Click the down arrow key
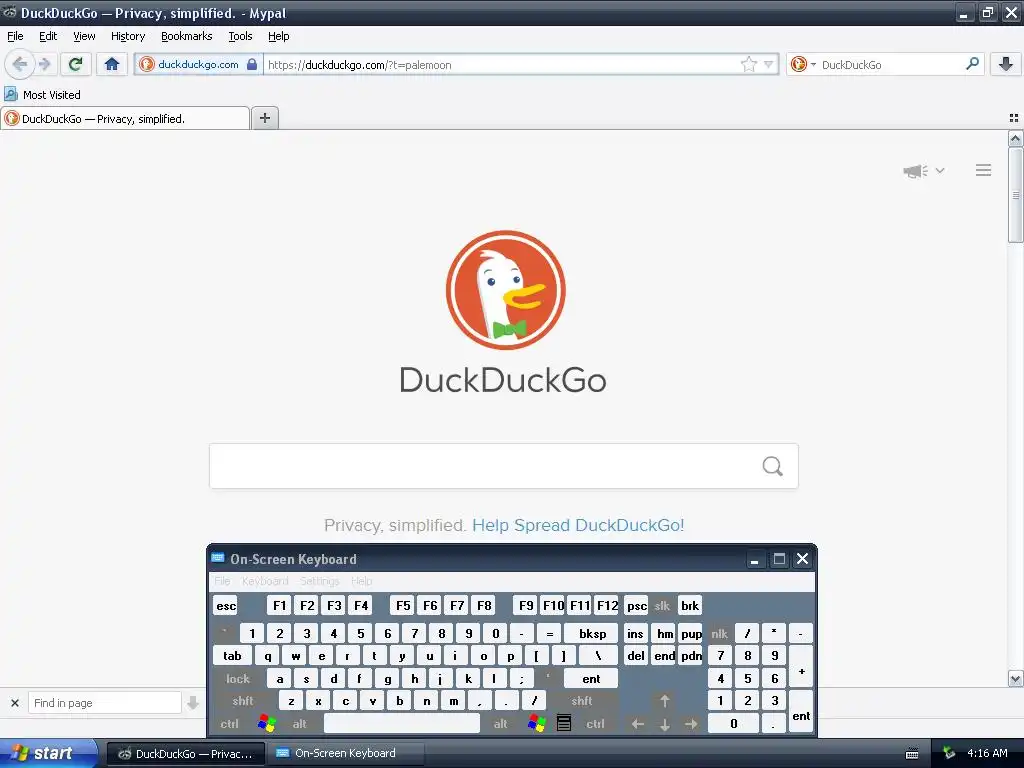The width and height of the screenshot is (1024, 768). (x=665, y=724)
